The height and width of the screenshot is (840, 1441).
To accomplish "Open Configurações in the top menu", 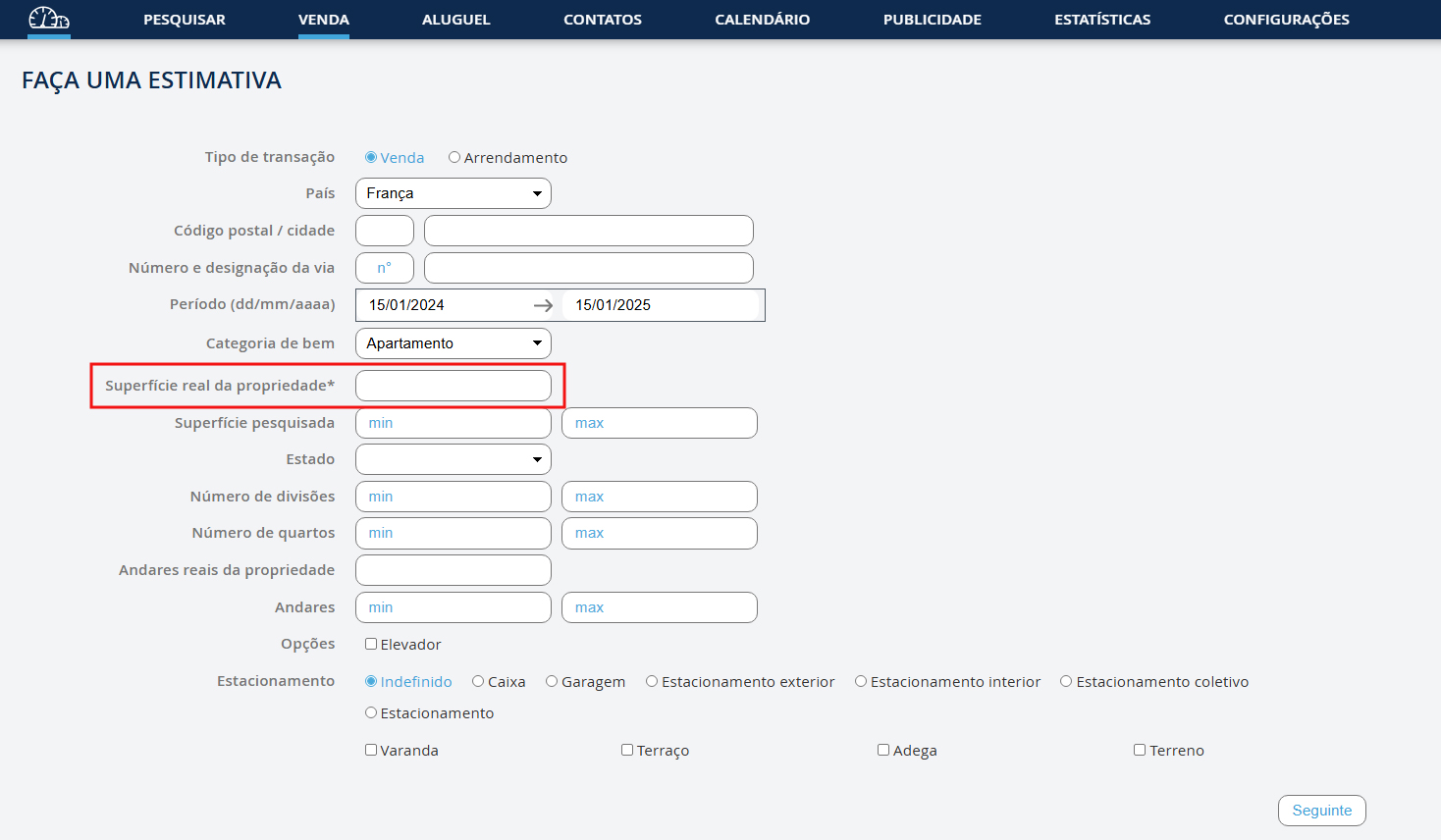I will click(1286, 20).
